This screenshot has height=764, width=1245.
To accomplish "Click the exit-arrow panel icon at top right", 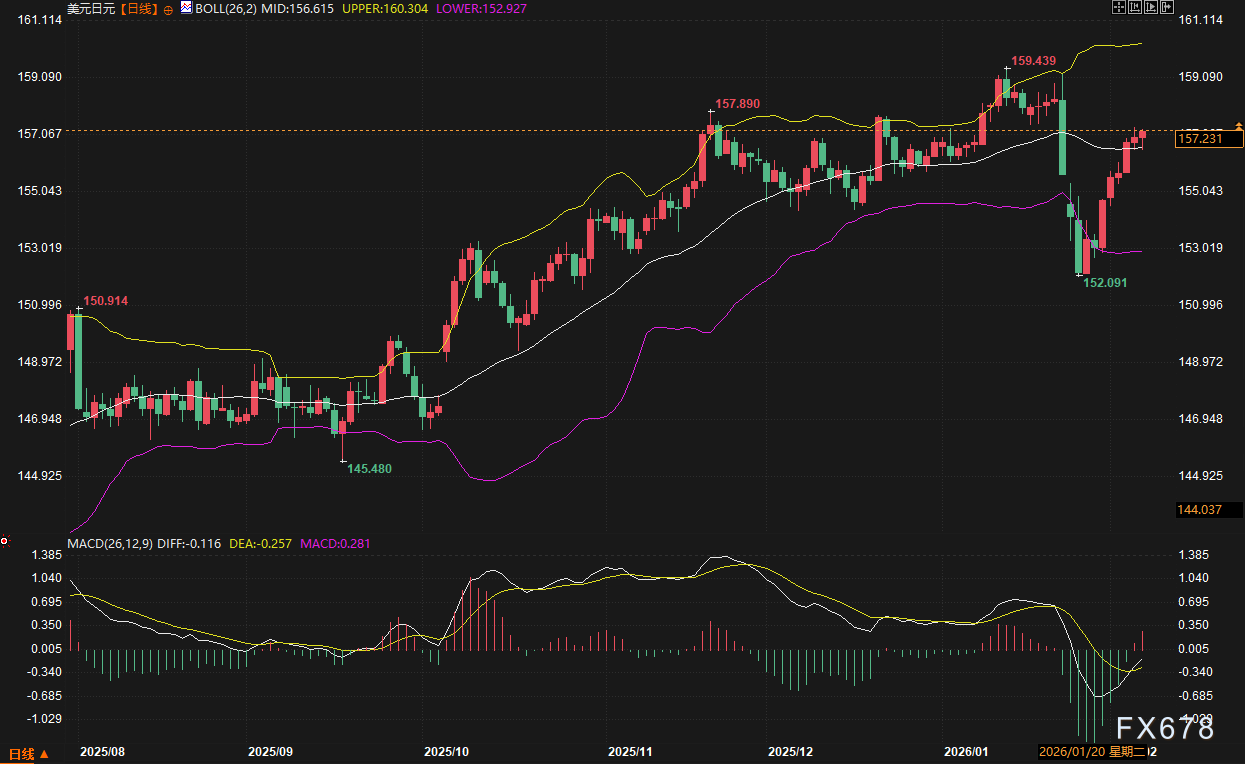I will coord(1167,7).
